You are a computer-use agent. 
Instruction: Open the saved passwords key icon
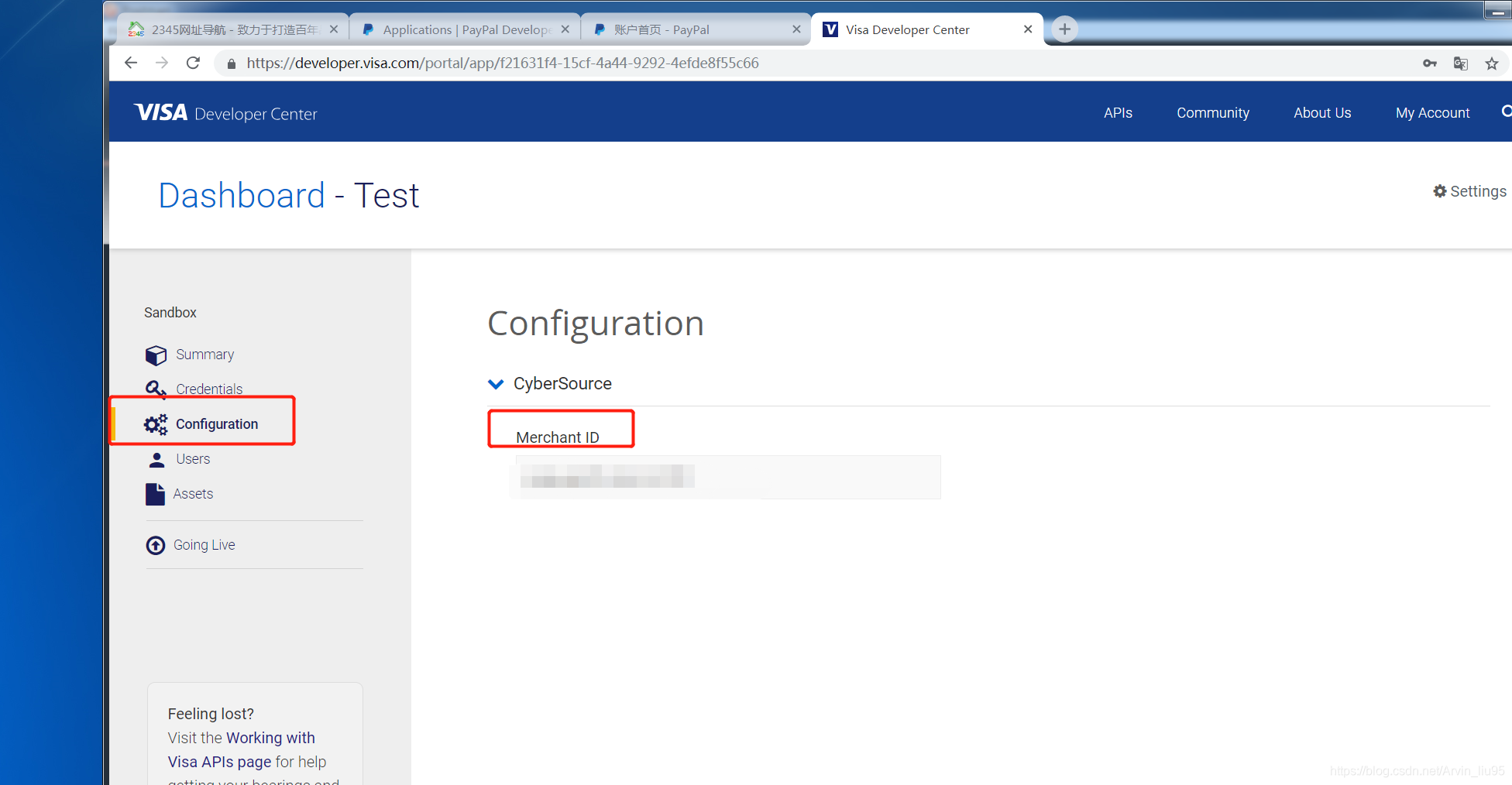point(1430,63)
